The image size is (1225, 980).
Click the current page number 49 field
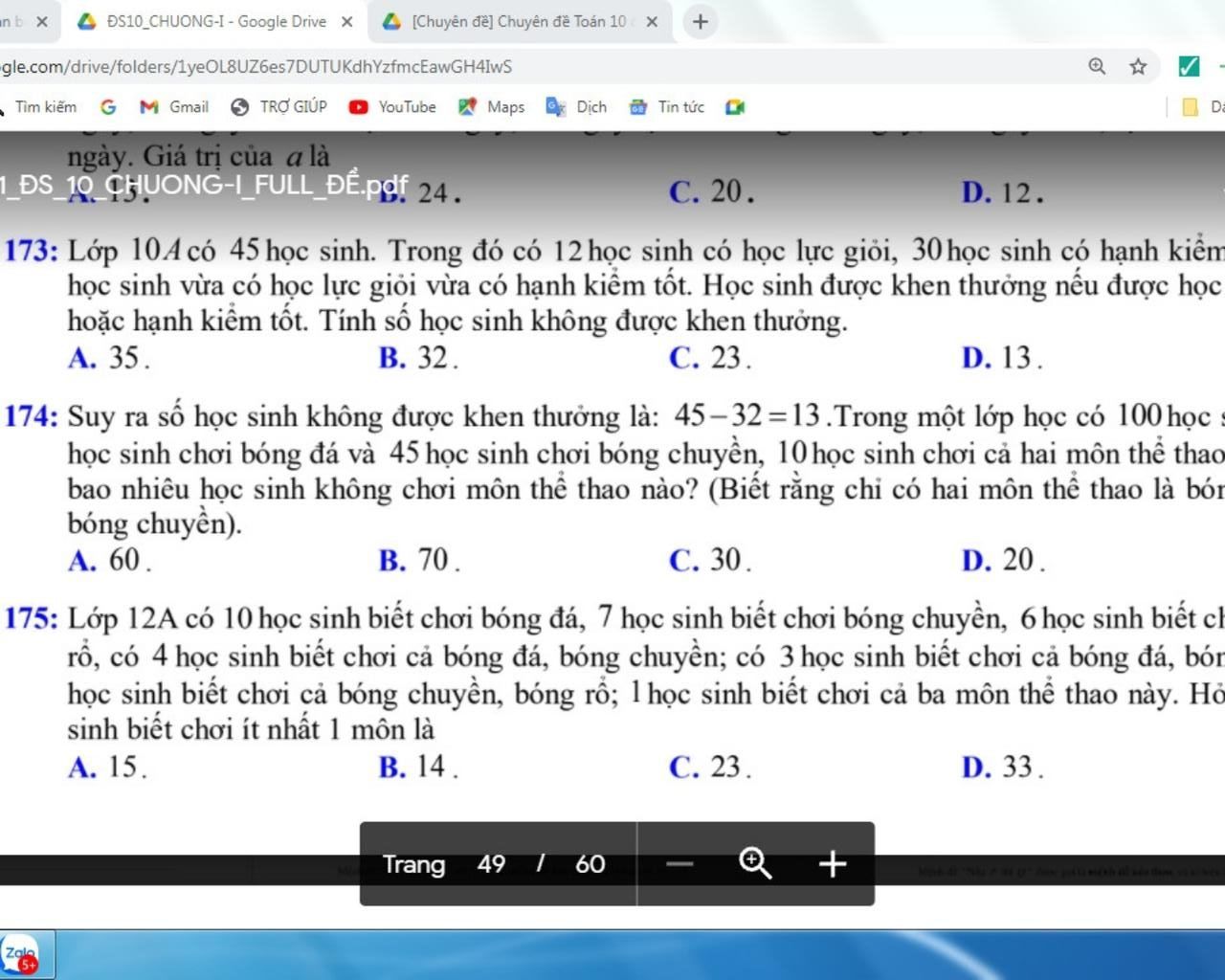coord(491,864)
